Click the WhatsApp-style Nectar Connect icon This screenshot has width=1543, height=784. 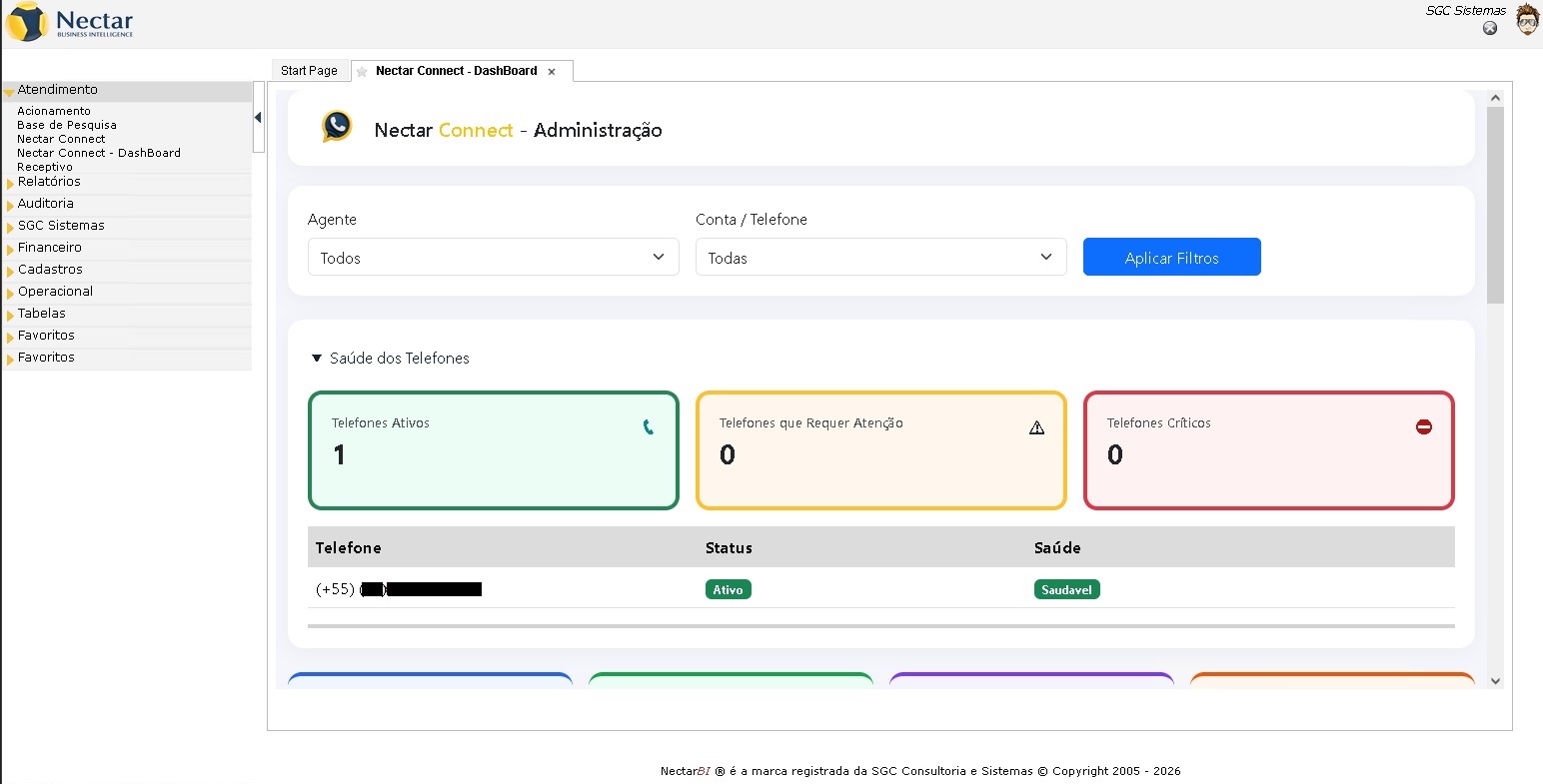337,127
